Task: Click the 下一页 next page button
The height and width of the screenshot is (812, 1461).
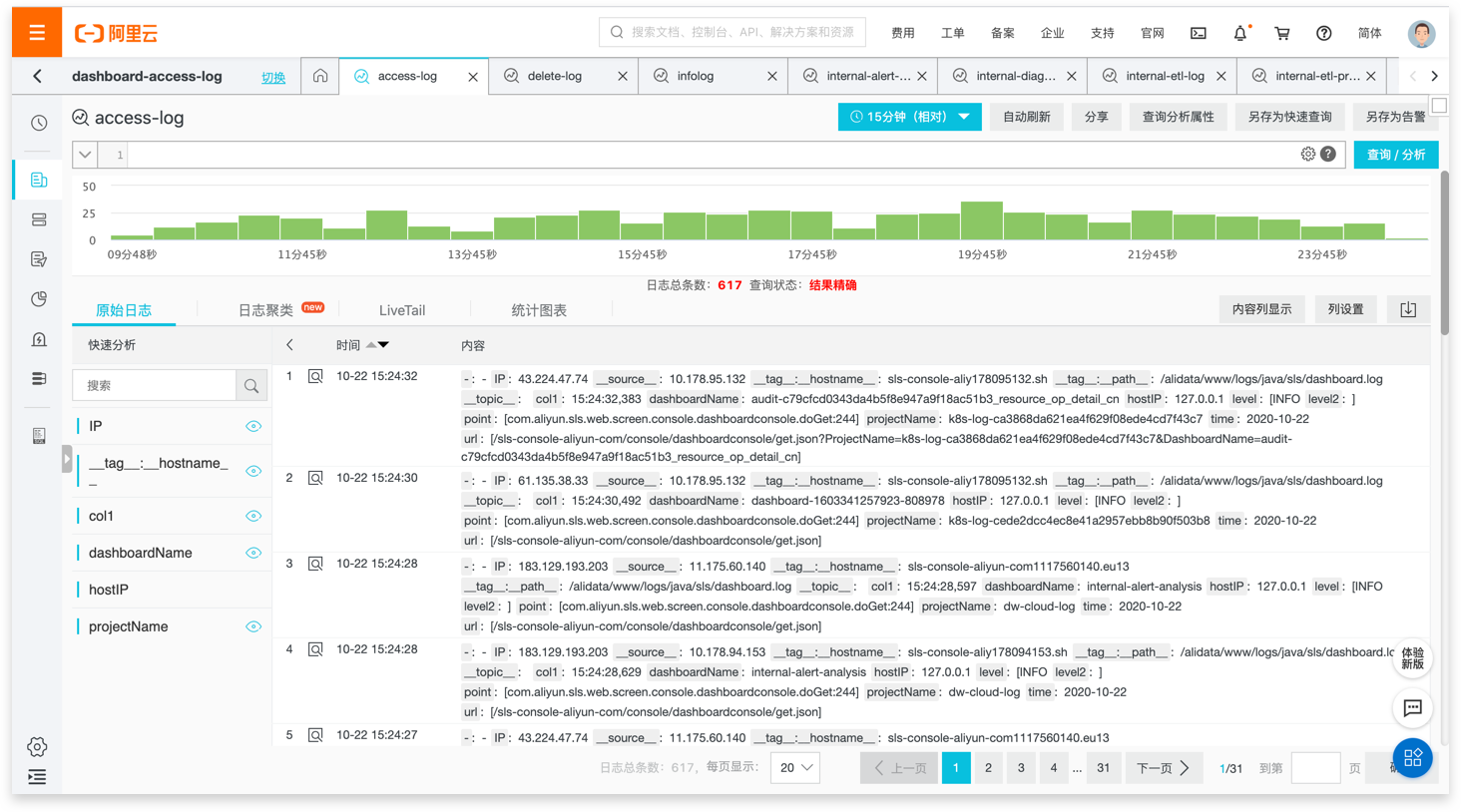Action: (x=1164, y=768)
